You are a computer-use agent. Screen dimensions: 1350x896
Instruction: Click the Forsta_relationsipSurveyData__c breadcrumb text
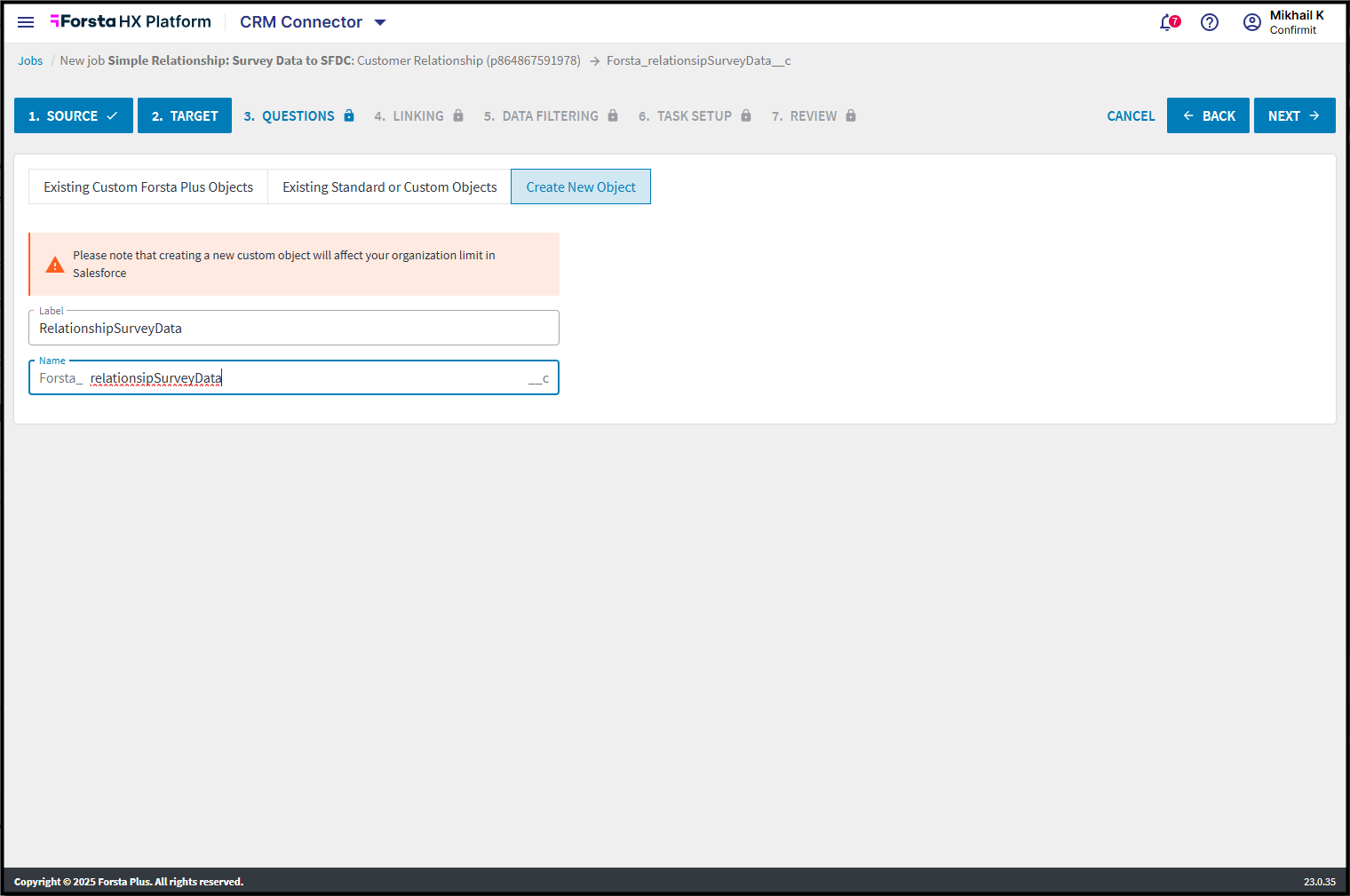click(699, 60)
